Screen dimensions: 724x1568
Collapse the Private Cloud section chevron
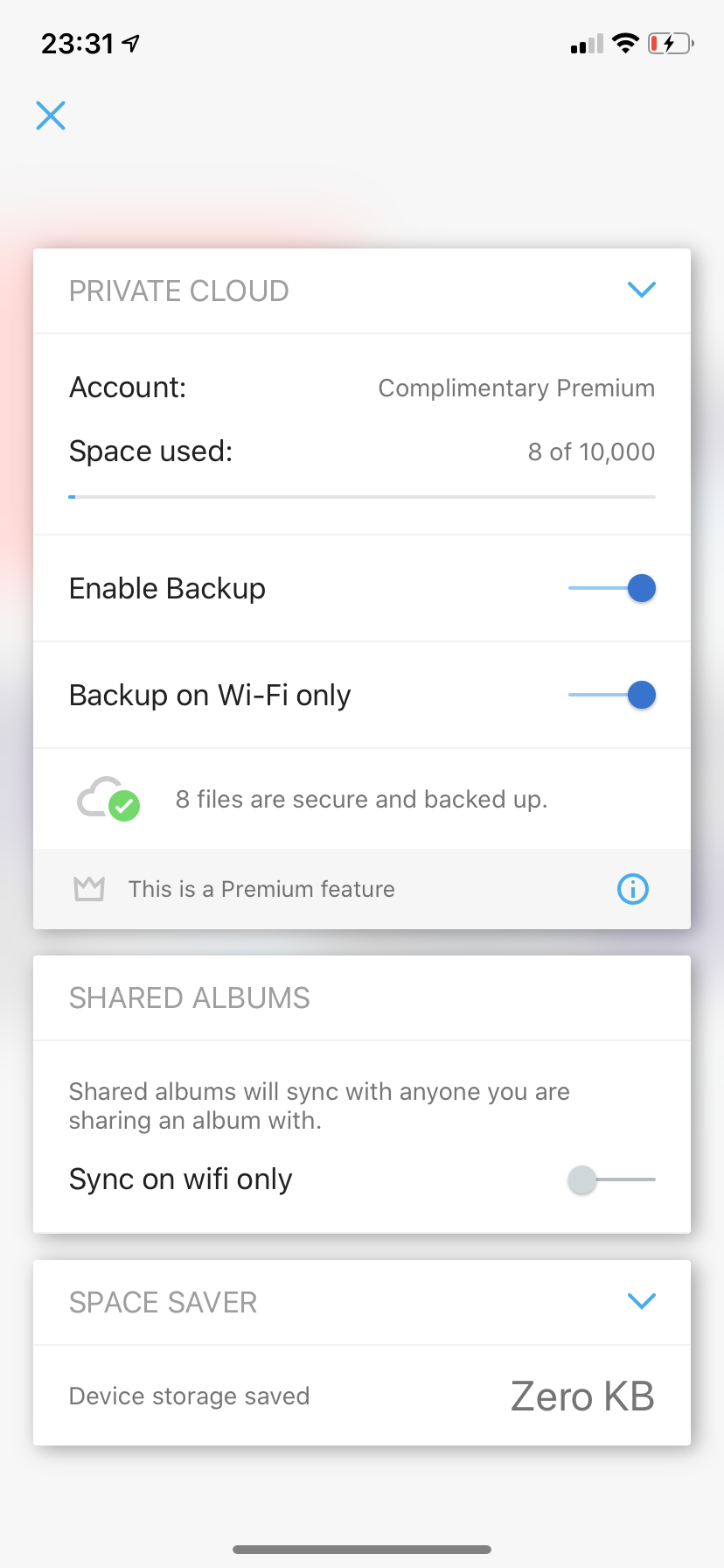[x=642, y=290]
